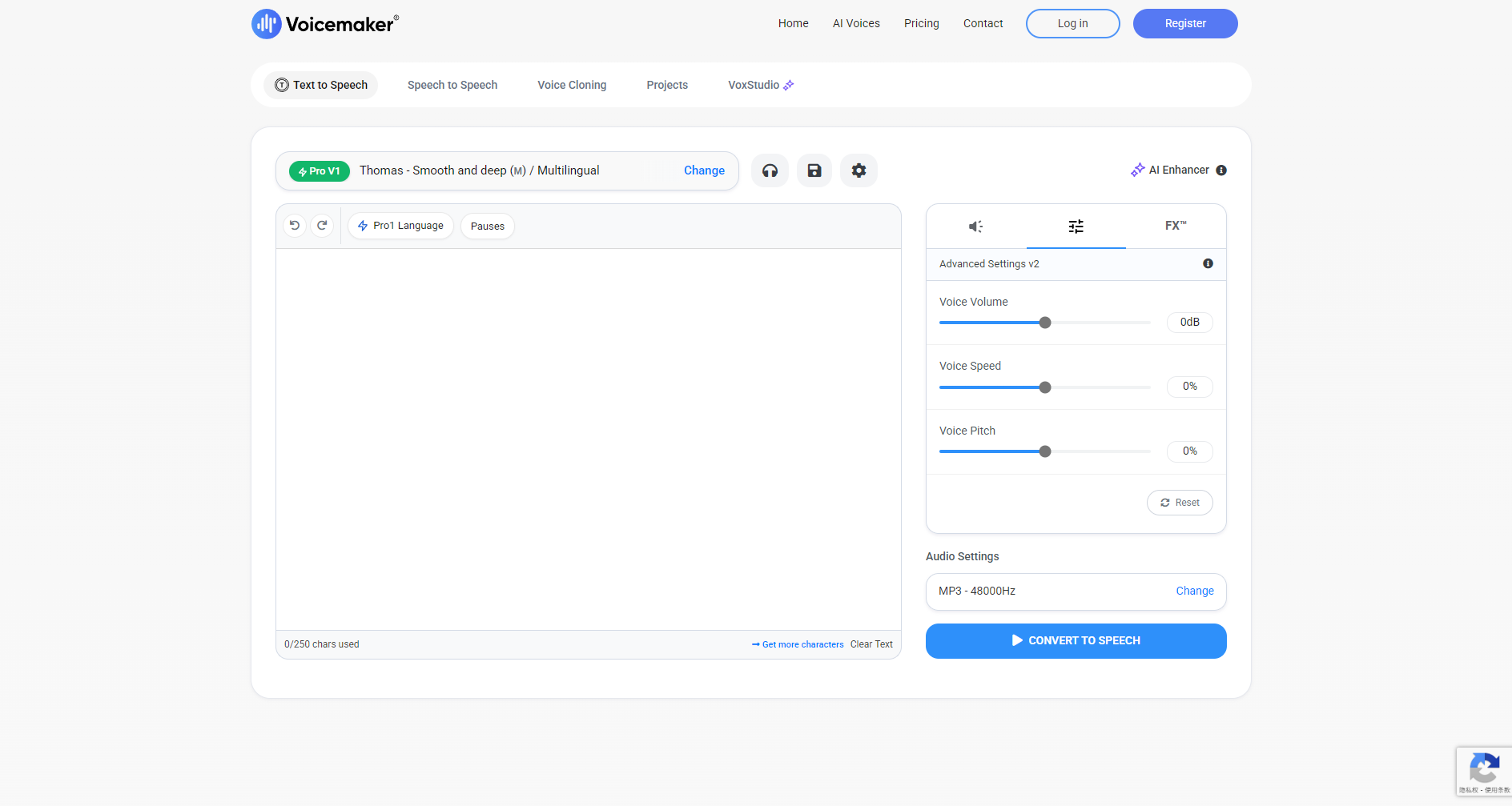
Task: Select the sliders advanced settings tab
Action: tap(1076, 227)
